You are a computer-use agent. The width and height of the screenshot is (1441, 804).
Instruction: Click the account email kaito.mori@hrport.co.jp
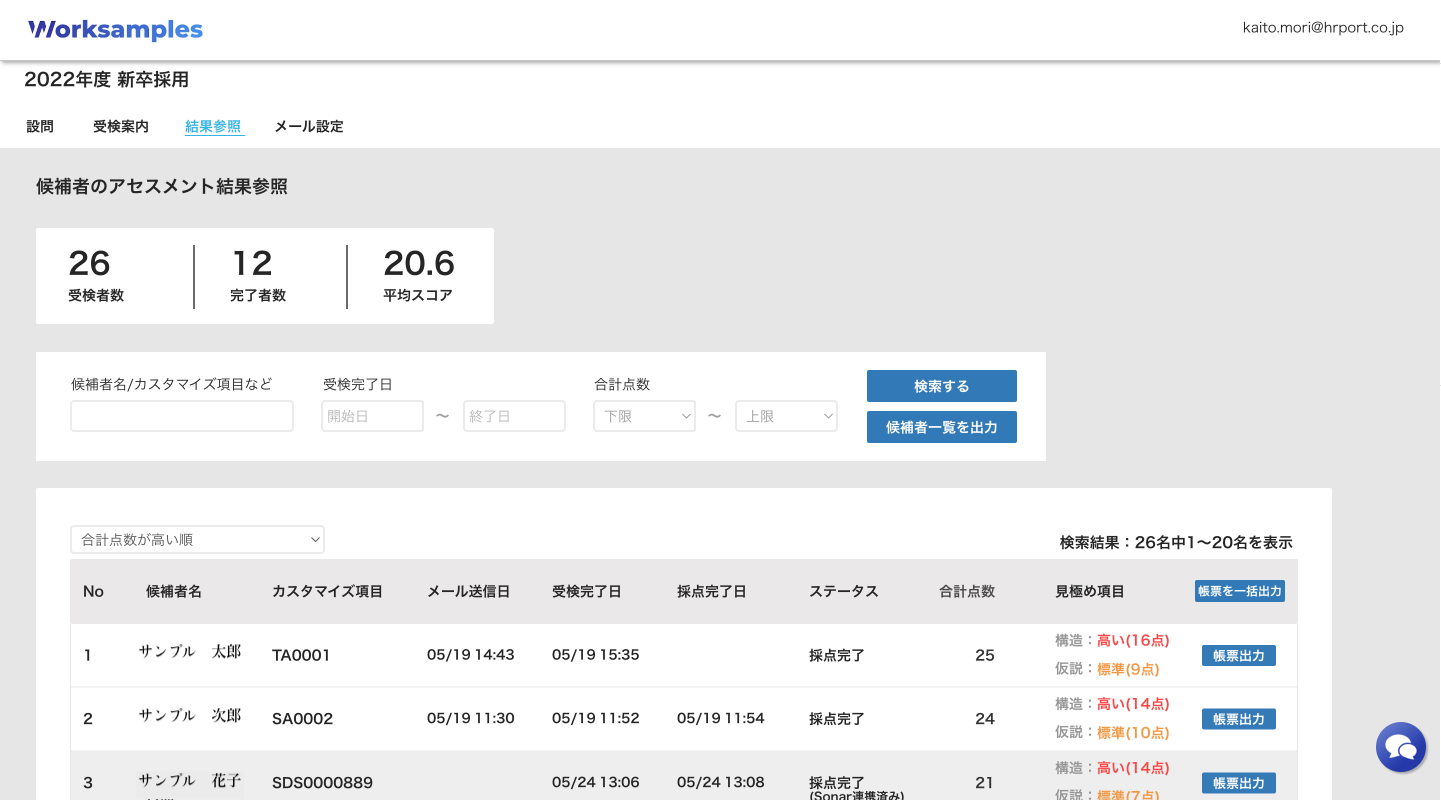click(1323, 28)
